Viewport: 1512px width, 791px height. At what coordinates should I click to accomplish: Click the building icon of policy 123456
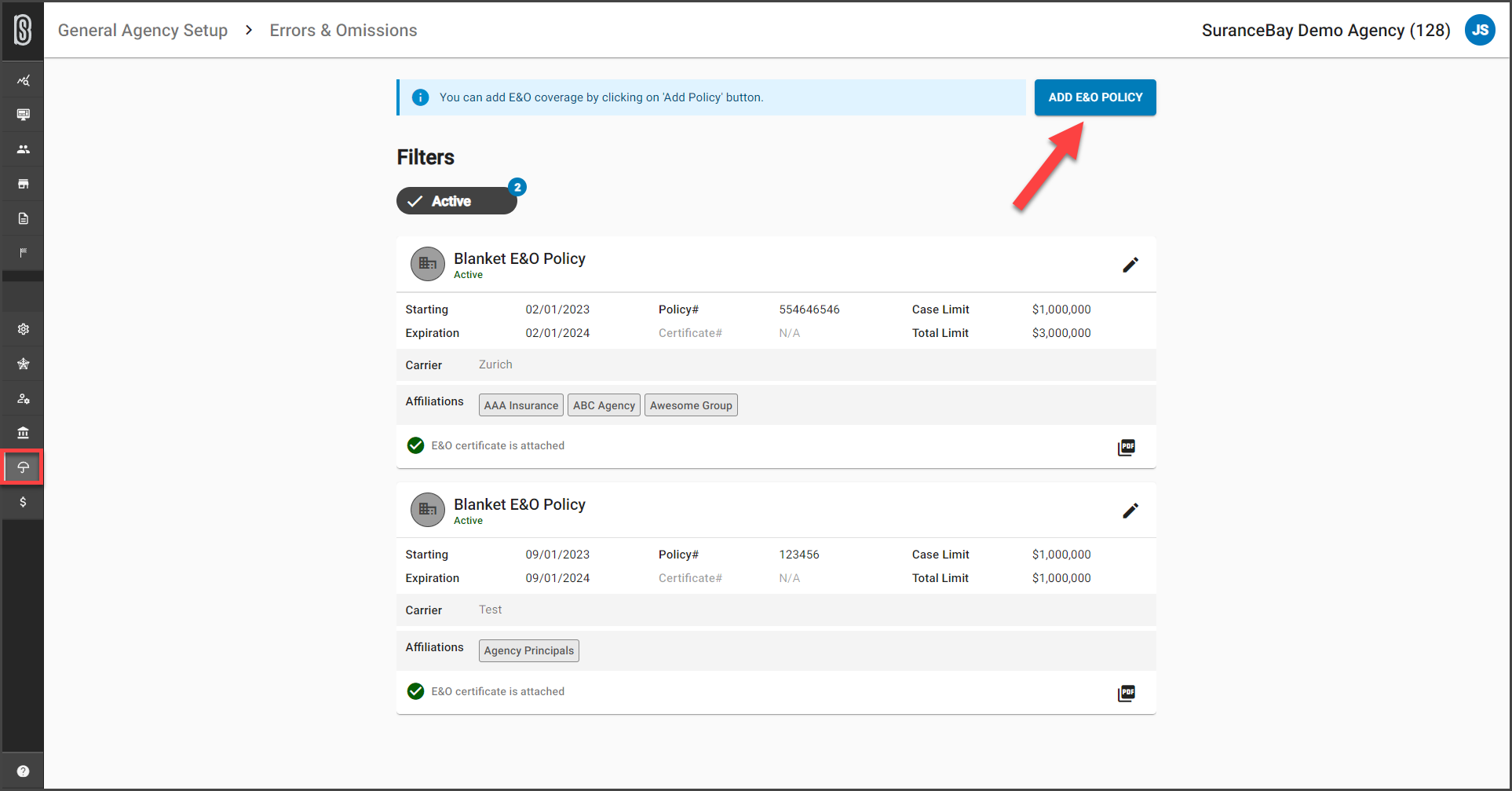[427, 510]
